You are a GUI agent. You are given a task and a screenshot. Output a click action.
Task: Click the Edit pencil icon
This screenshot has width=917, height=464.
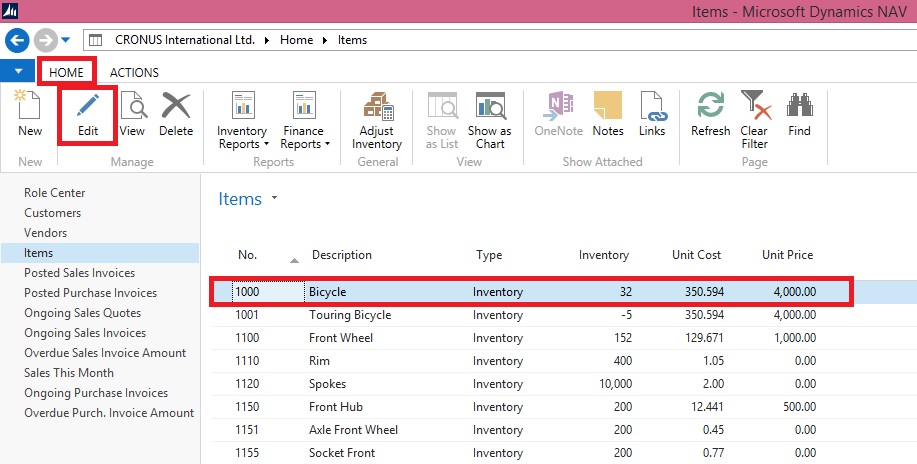pyautogui.click(x=87, y=106)
